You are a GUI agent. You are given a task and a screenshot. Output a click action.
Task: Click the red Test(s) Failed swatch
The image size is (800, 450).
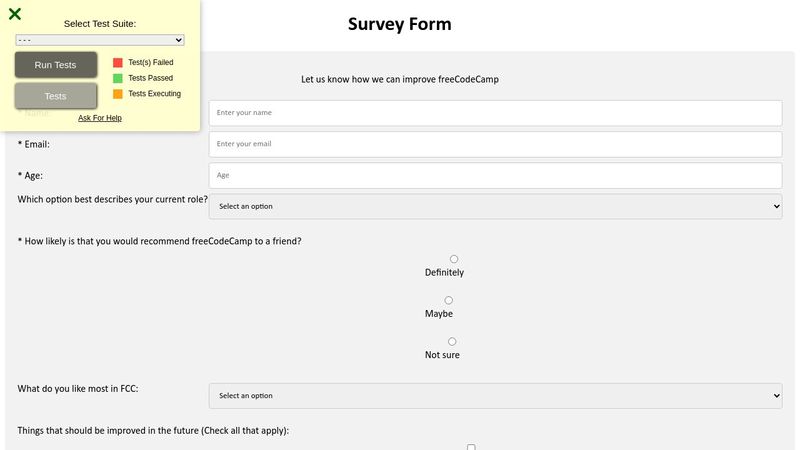click(117, 62)
